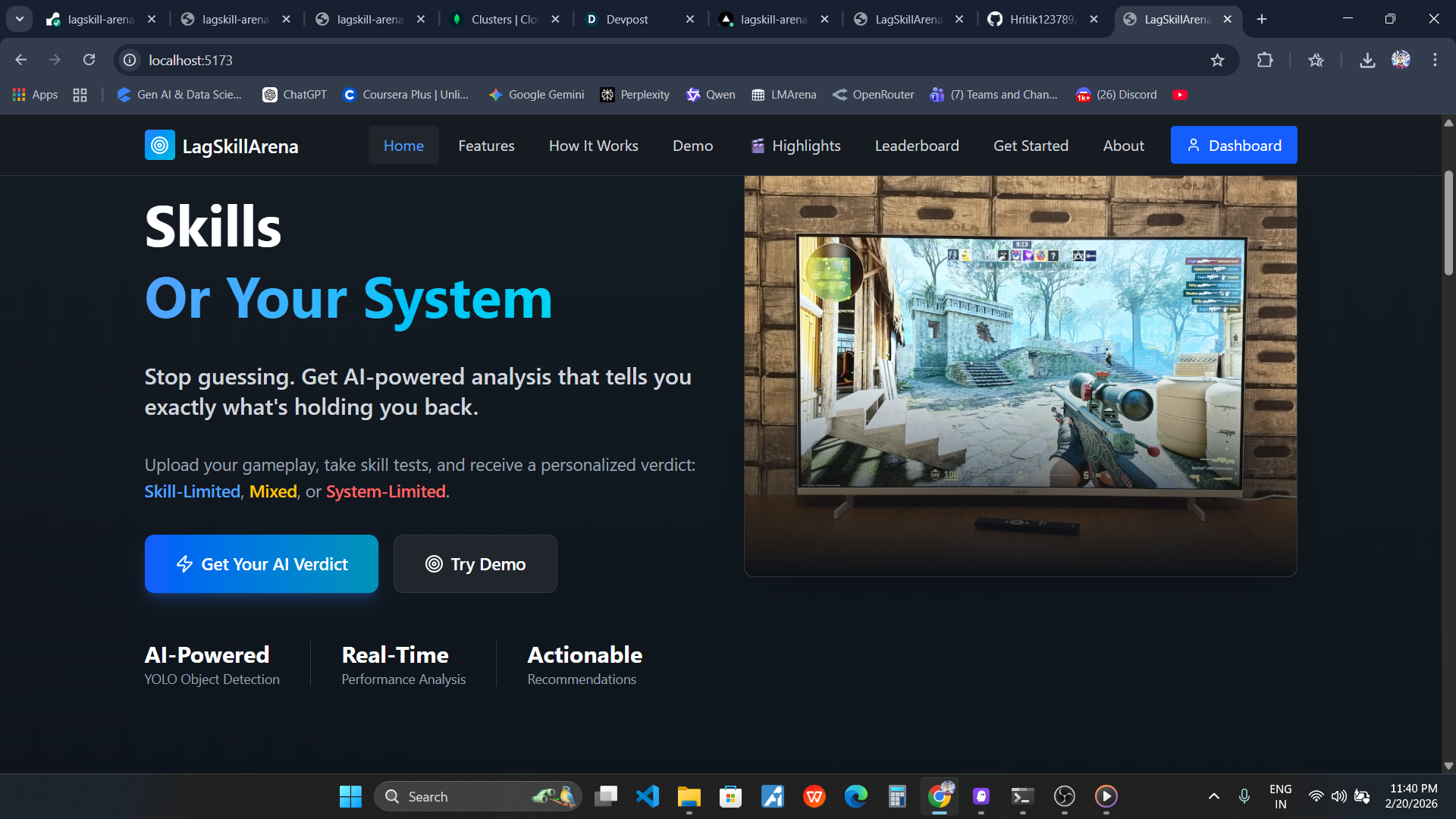
Task: Open the Dashboard button
Action: [x=1233, y=146]
